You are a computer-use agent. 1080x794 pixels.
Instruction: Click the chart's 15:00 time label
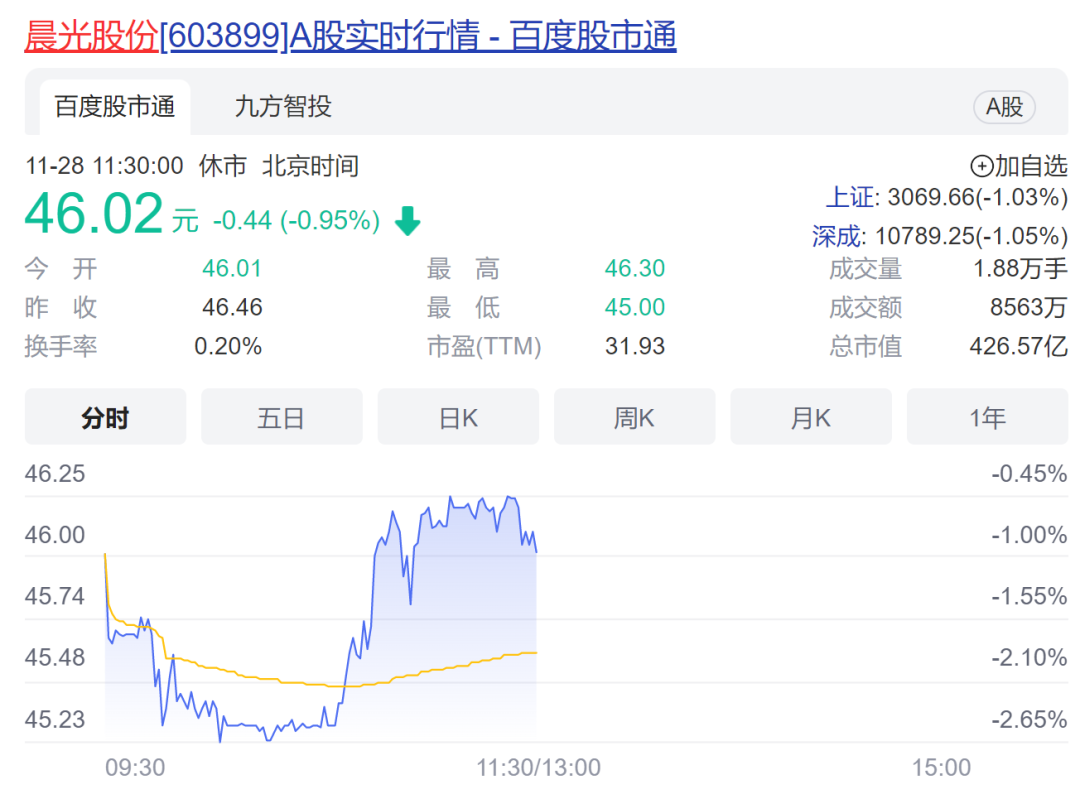pos(942,767)
